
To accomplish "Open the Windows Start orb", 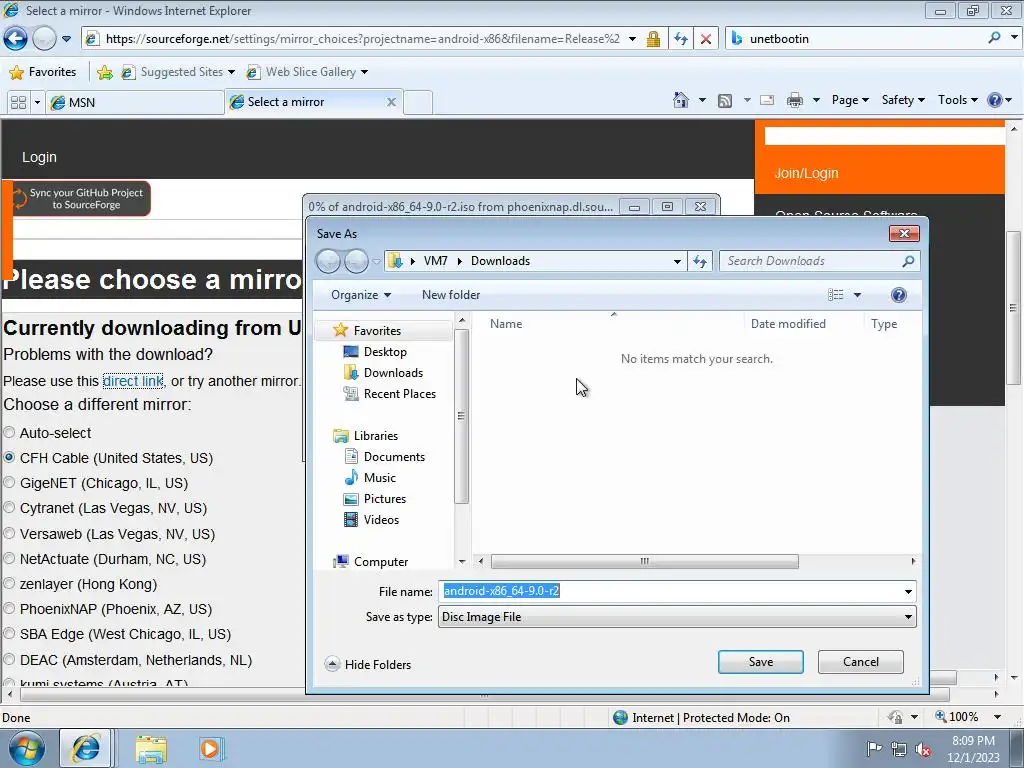I will coord(27,748).
